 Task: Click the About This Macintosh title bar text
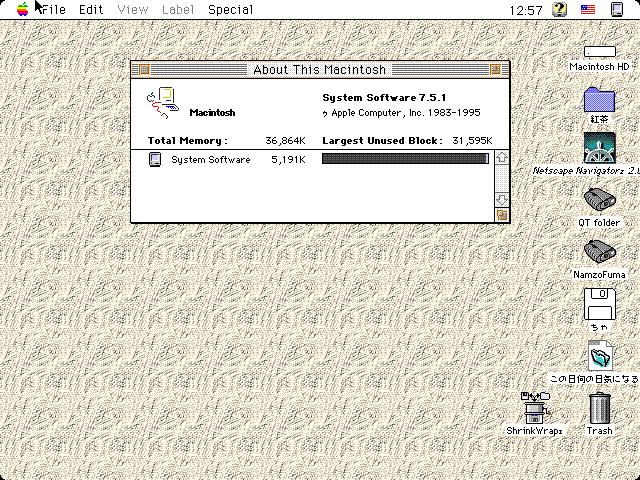tap(320, 70)
